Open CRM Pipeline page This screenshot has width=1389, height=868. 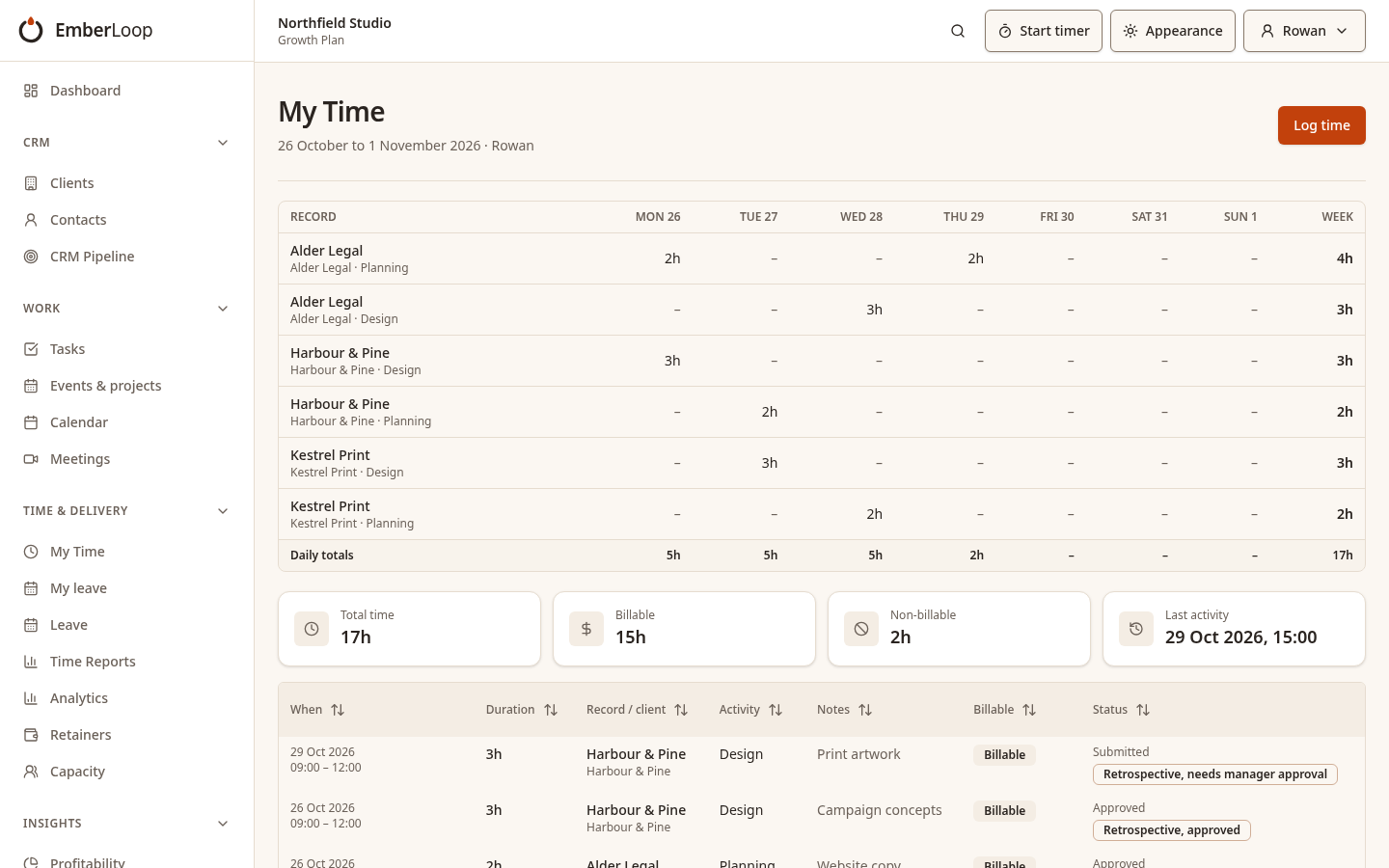pyautogui.click(x=126, y=257)
